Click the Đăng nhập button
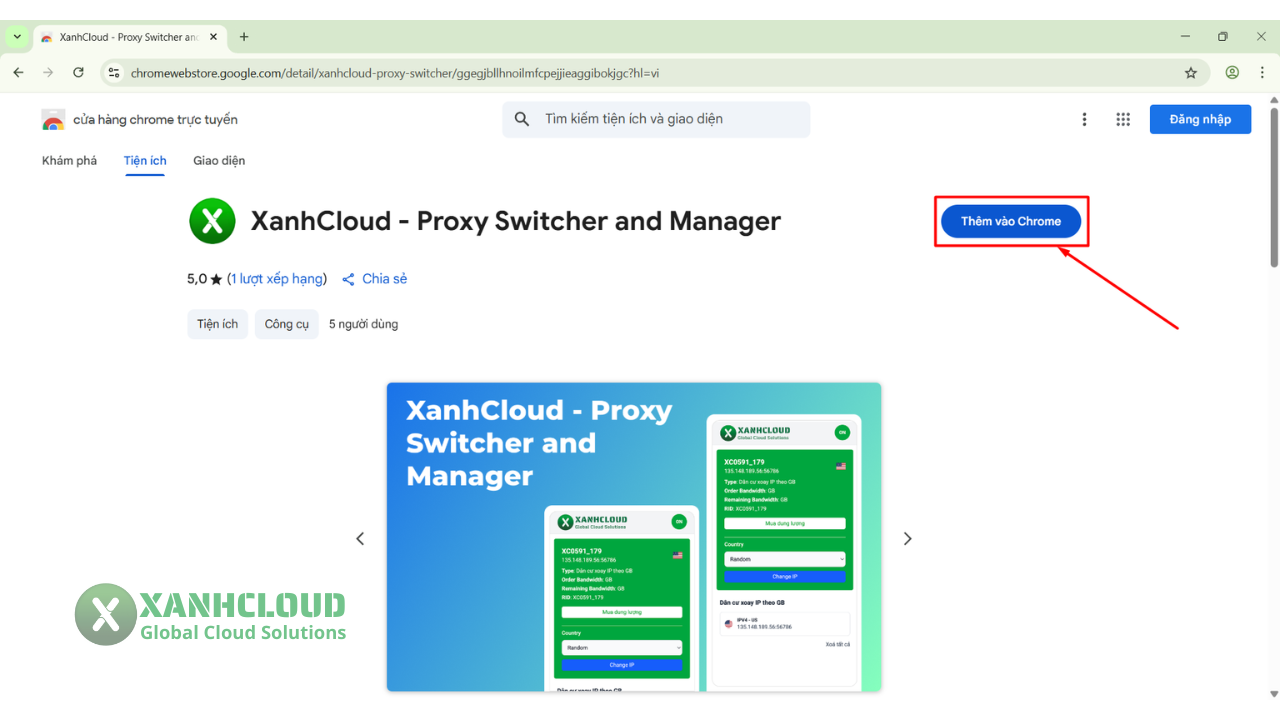 1200,119
